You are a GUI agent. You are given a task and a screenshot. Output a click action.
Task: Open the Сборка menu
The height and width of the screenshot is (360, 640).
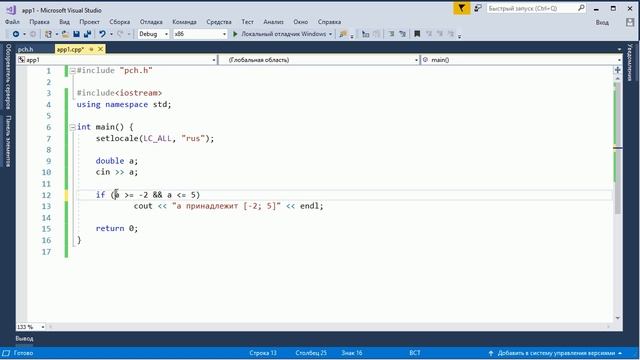pos(120,22)
